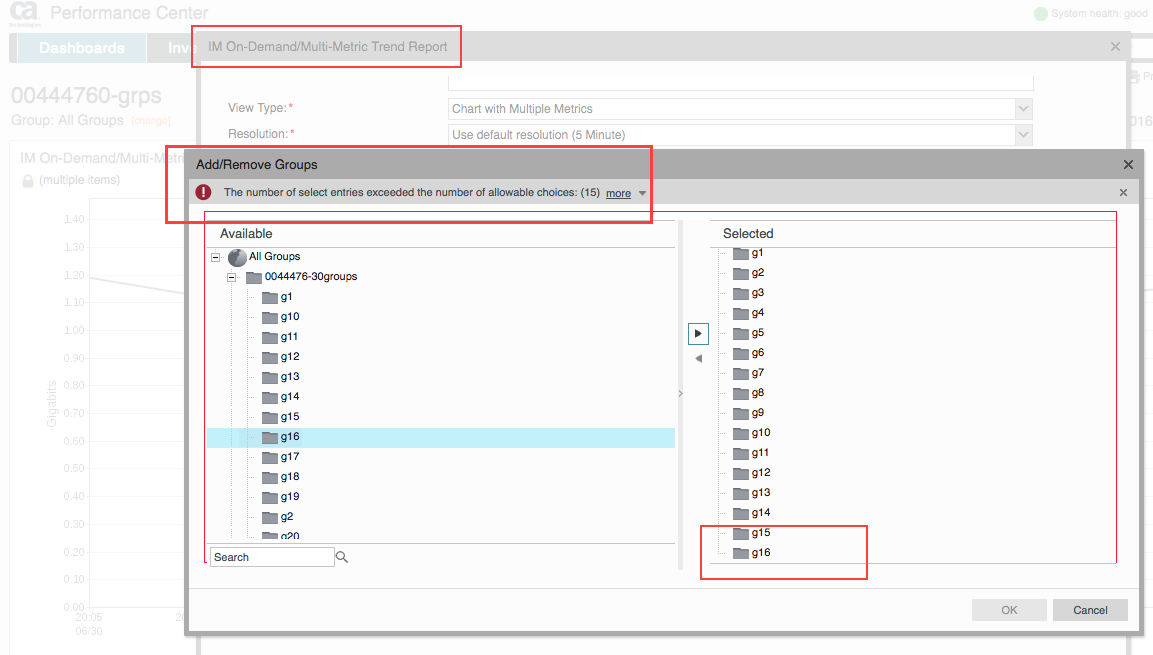1153x655 pixels.
Task: Click the g6 folder icon in Selected
Action: pos(740,354)
